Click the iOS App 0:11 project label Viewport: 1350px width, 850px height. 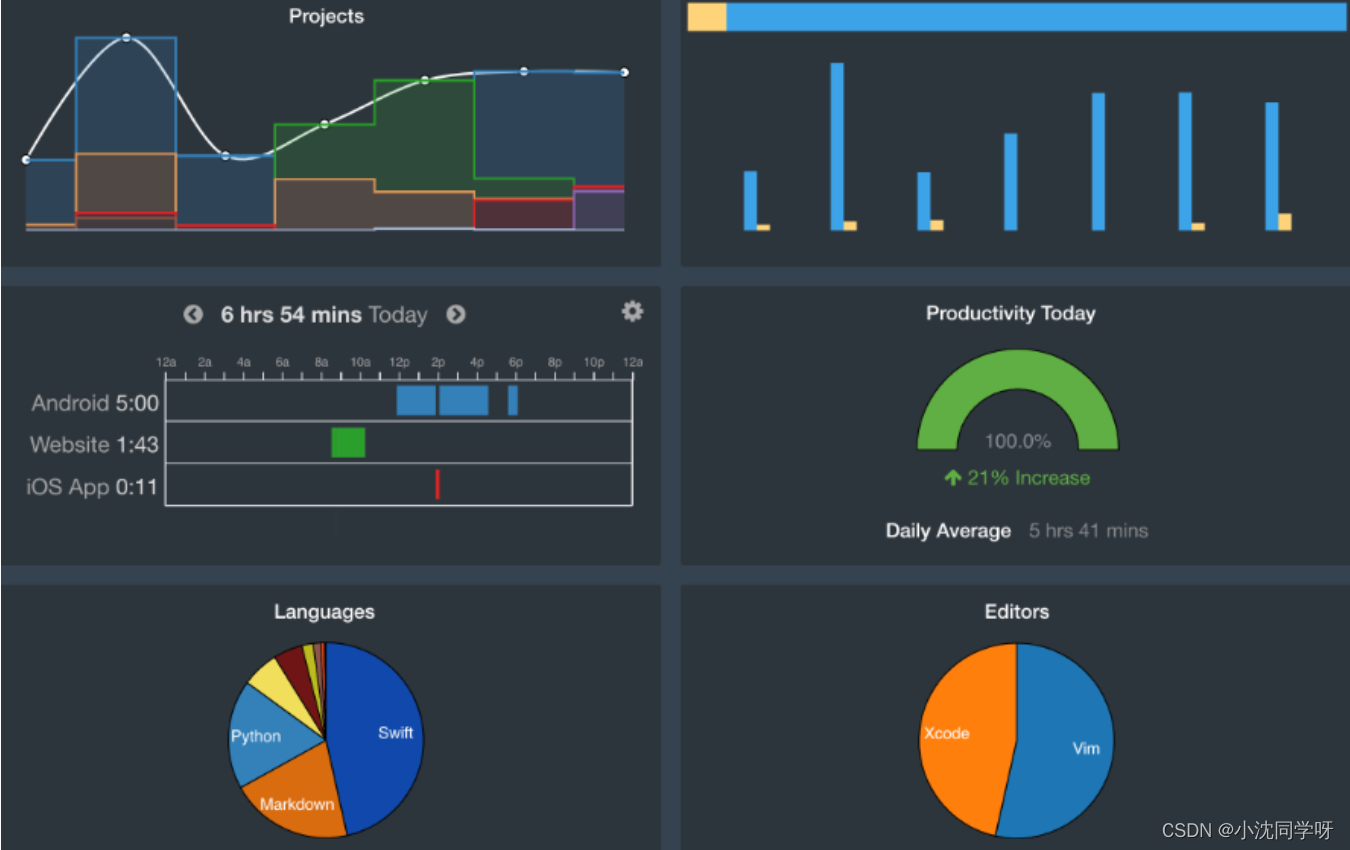[92, 487]
